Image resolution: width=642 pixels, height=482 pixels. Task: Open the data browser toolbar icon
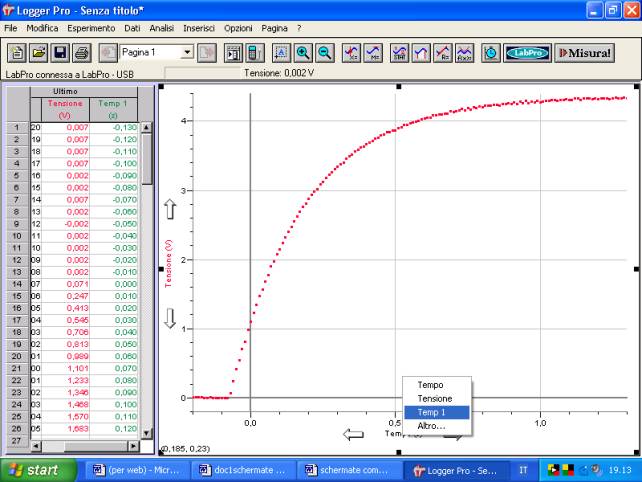pyautogui.click(x=233, y=53)
